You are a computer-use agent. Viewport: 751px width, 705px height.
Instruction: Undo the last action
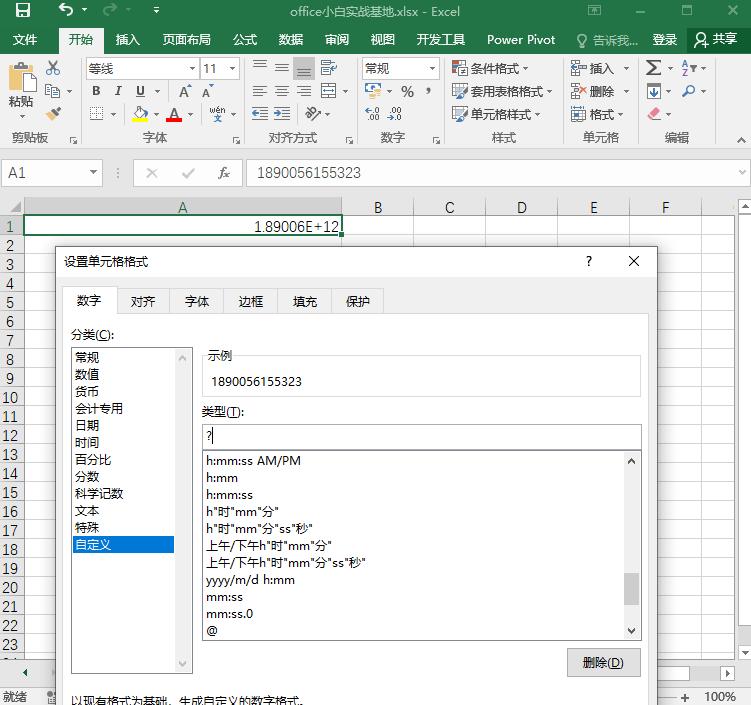(x=66, y=10)
